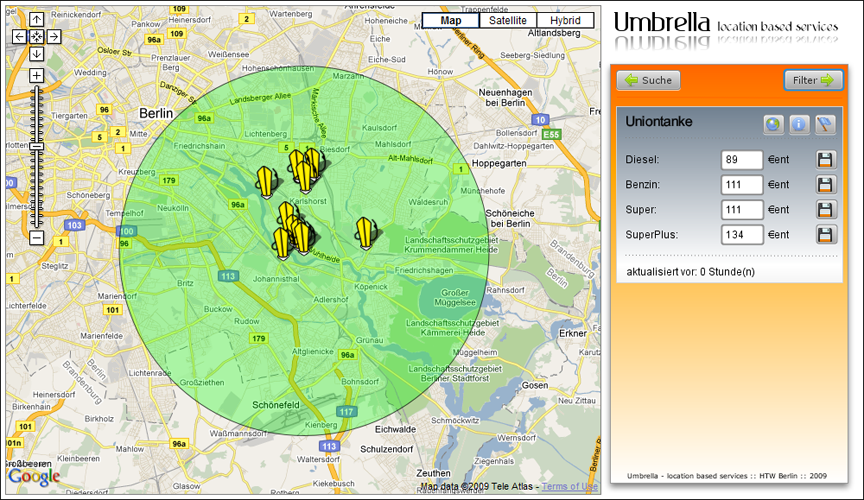Switch to the Map view type
The height and width of the screenshot is (500, 864).
coord(451,20)
